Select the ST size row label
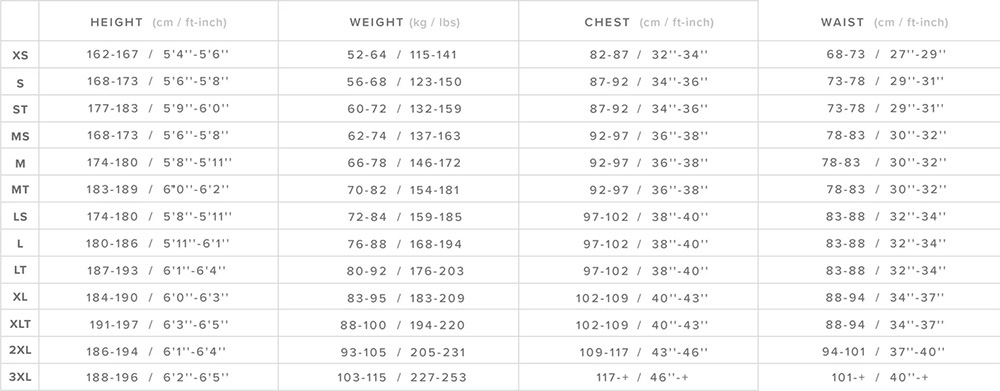 [20, 110]
